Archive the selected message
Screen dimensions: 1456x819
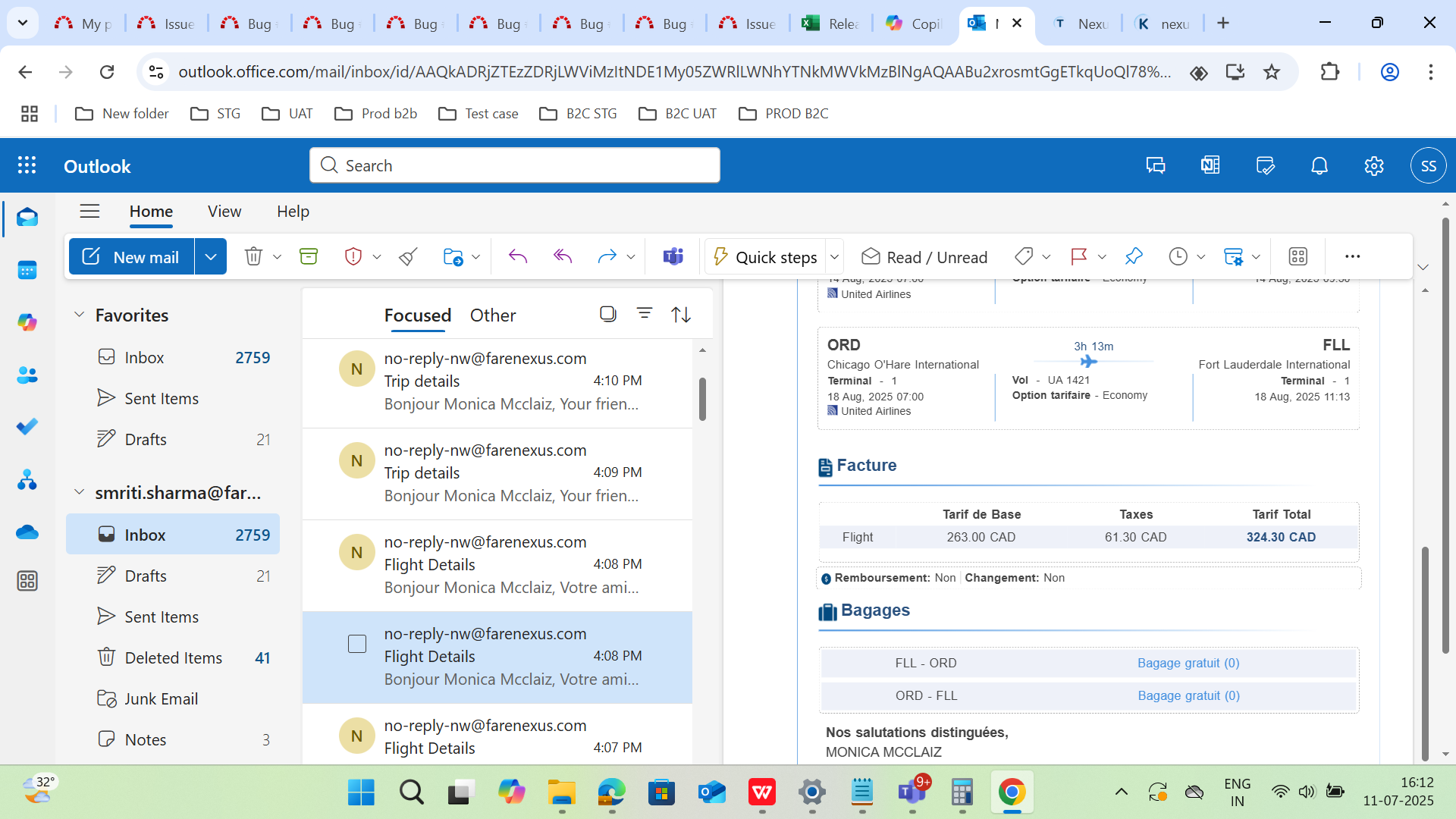coord(309,256)
